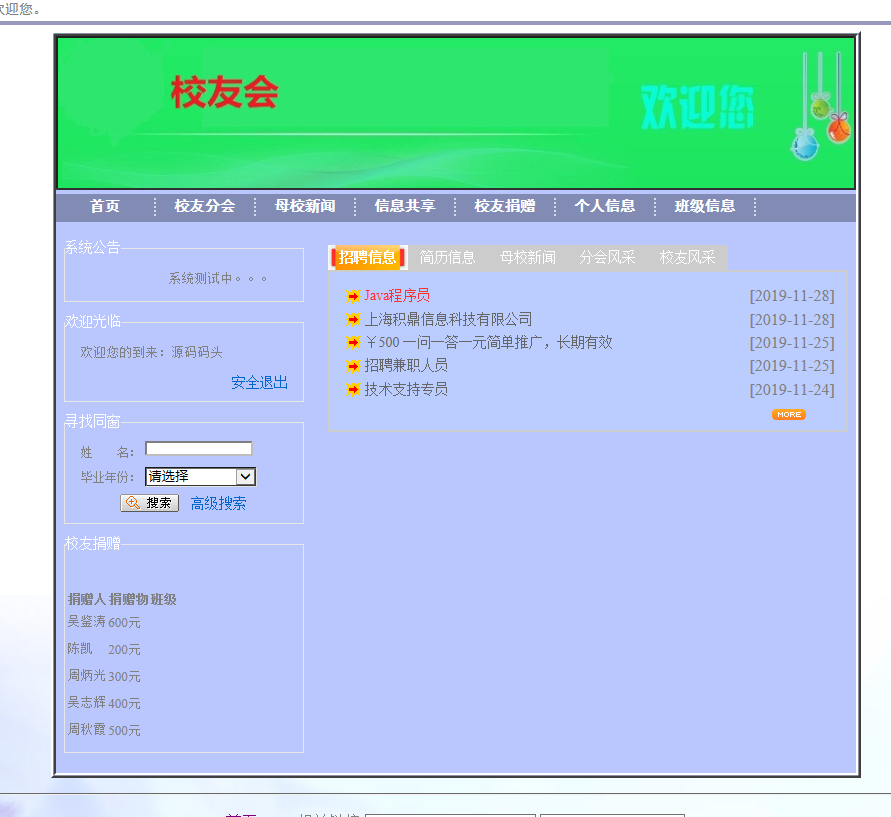Click the arrow icon beside 招聘兼职人员
The height and width of the screenshot is (817, 891).
352,366
